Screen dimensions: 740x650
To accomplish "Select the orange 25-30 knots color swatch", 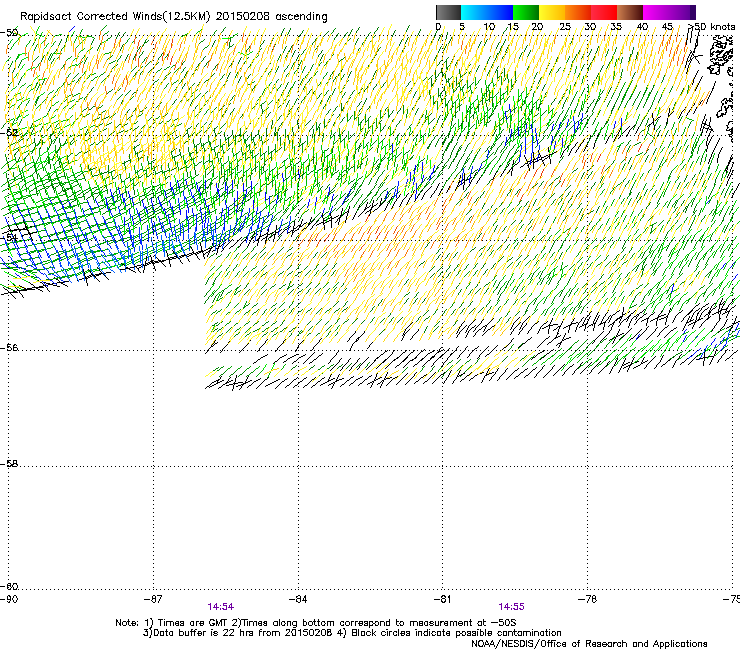I will click(578, 12).
